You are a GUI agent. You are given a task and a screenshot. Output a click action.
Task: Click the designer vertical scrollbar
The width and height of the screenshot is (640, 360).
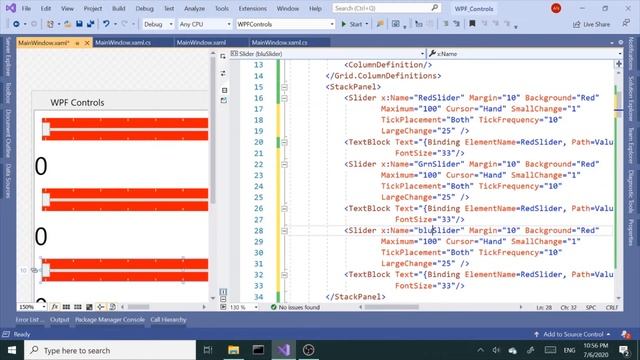coord(213,131)
